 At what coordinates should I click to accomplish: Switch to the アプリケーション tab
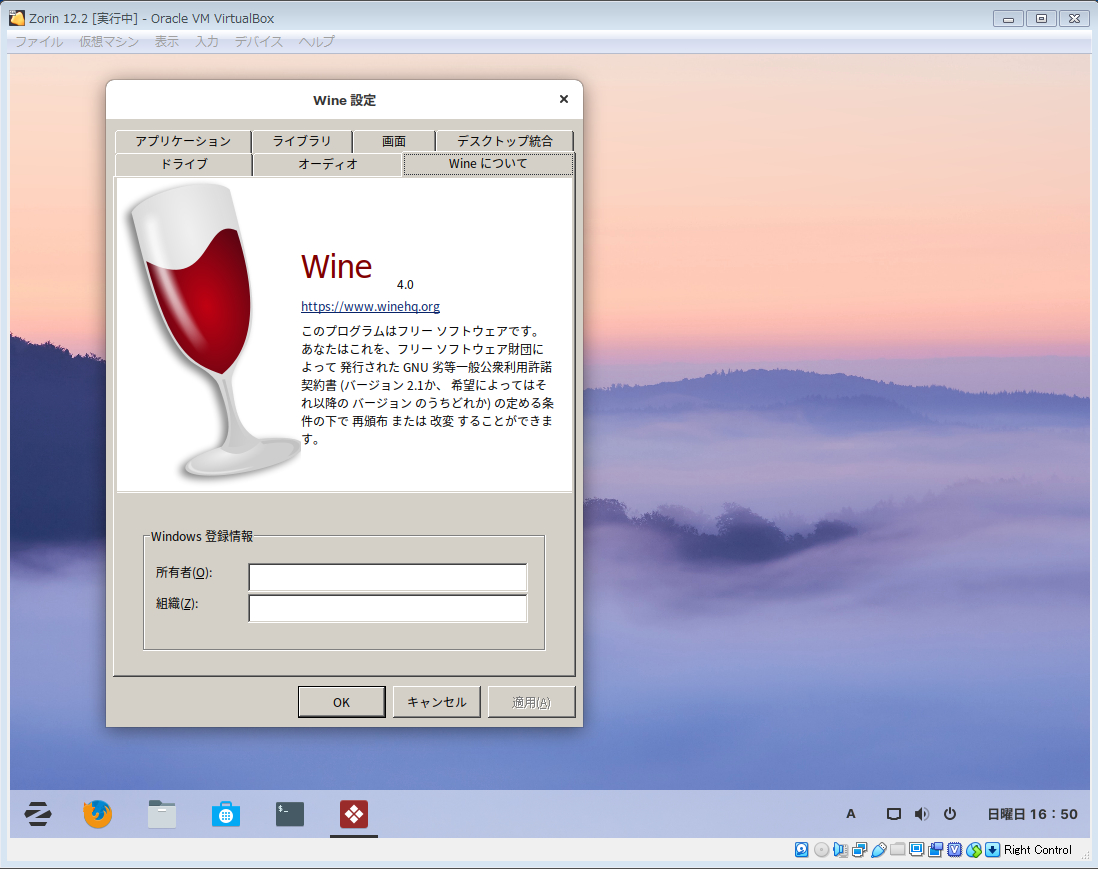pyautogui.click(x=183, y=141)
